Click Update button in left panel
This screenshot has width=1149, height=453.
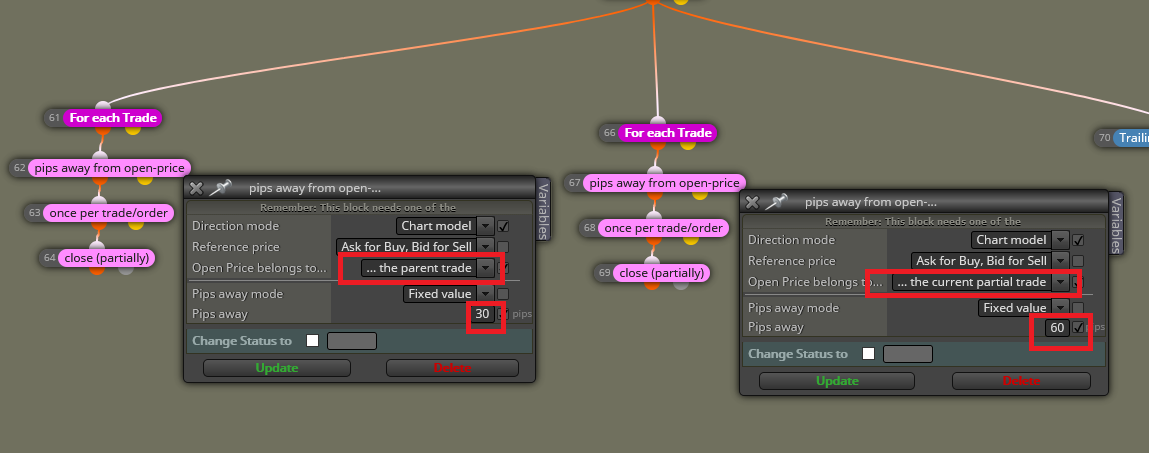click(277, 368)
